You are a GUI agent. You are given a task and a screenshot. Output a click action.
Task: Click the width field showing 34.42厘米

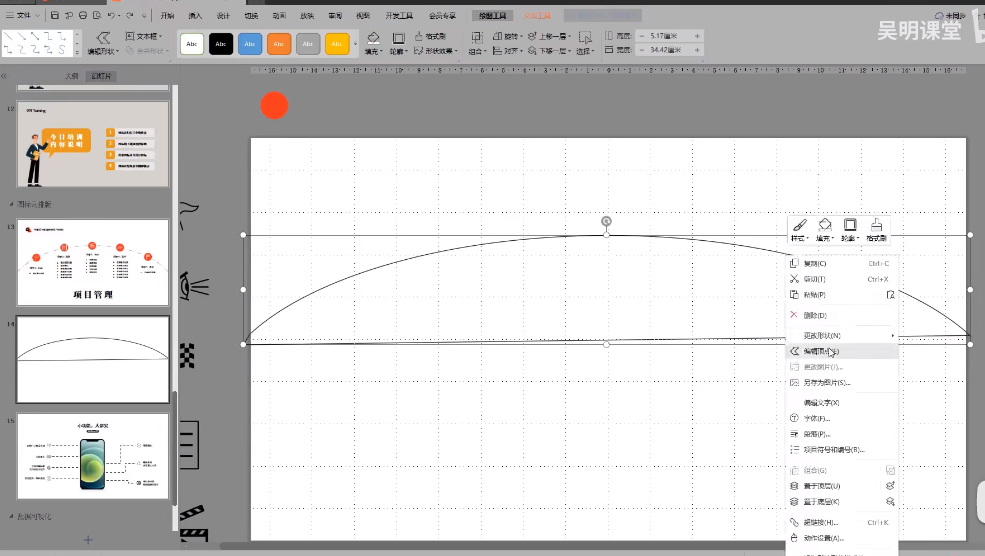(x=669, y=50)
